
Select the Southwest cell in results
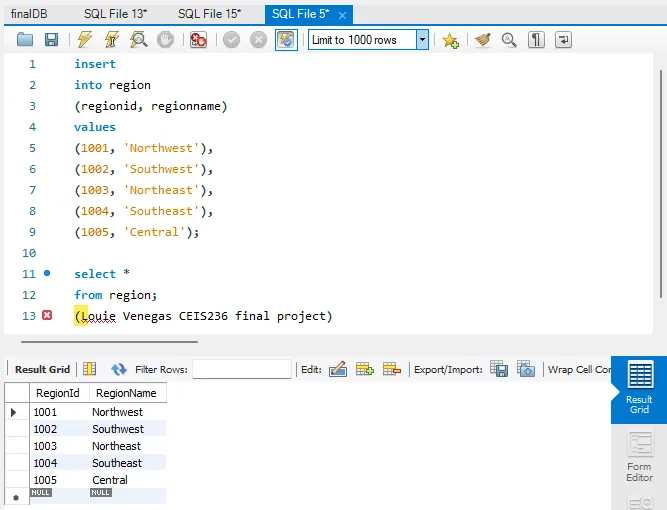click(128, 429)
